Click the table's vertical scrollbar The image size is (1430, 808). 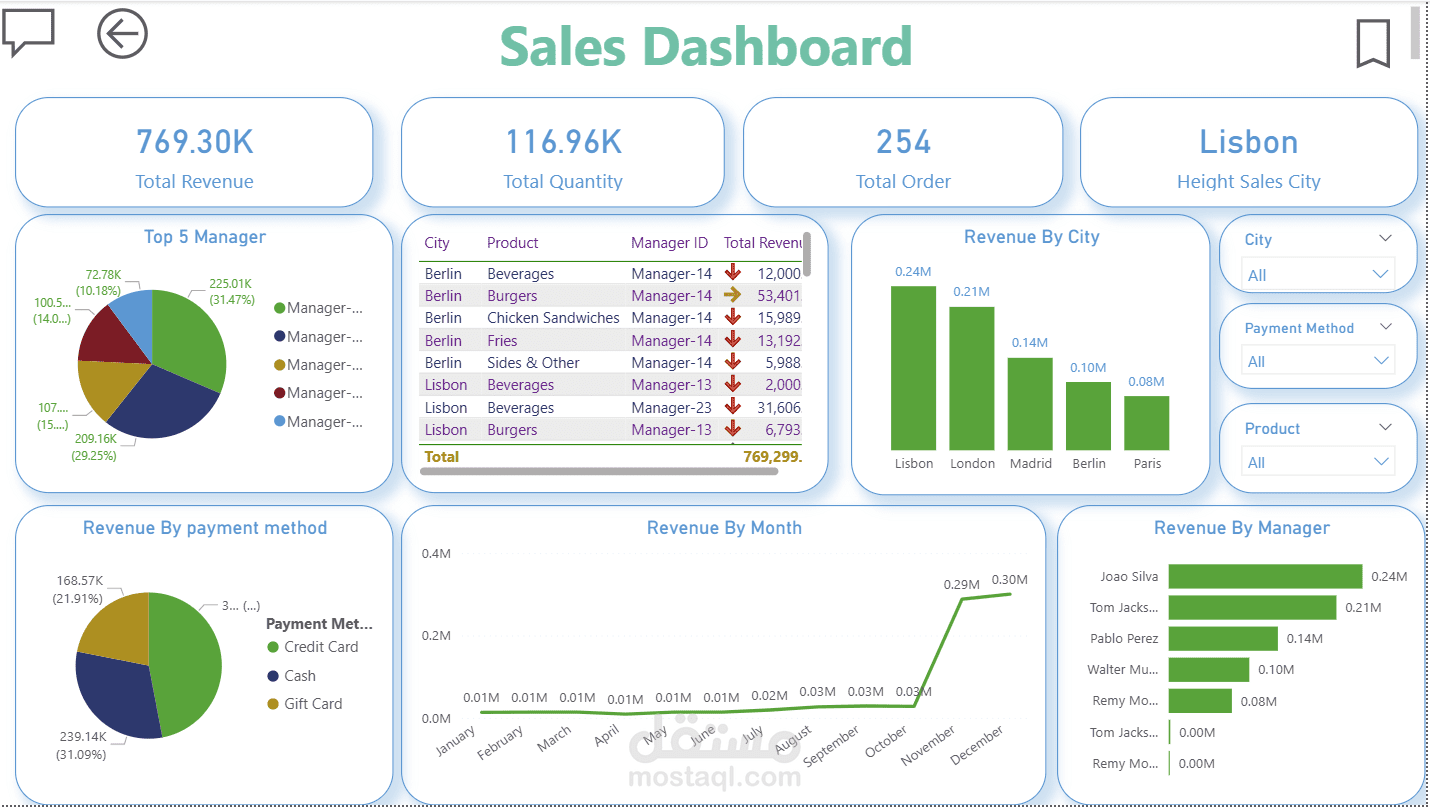coord(807,254)
